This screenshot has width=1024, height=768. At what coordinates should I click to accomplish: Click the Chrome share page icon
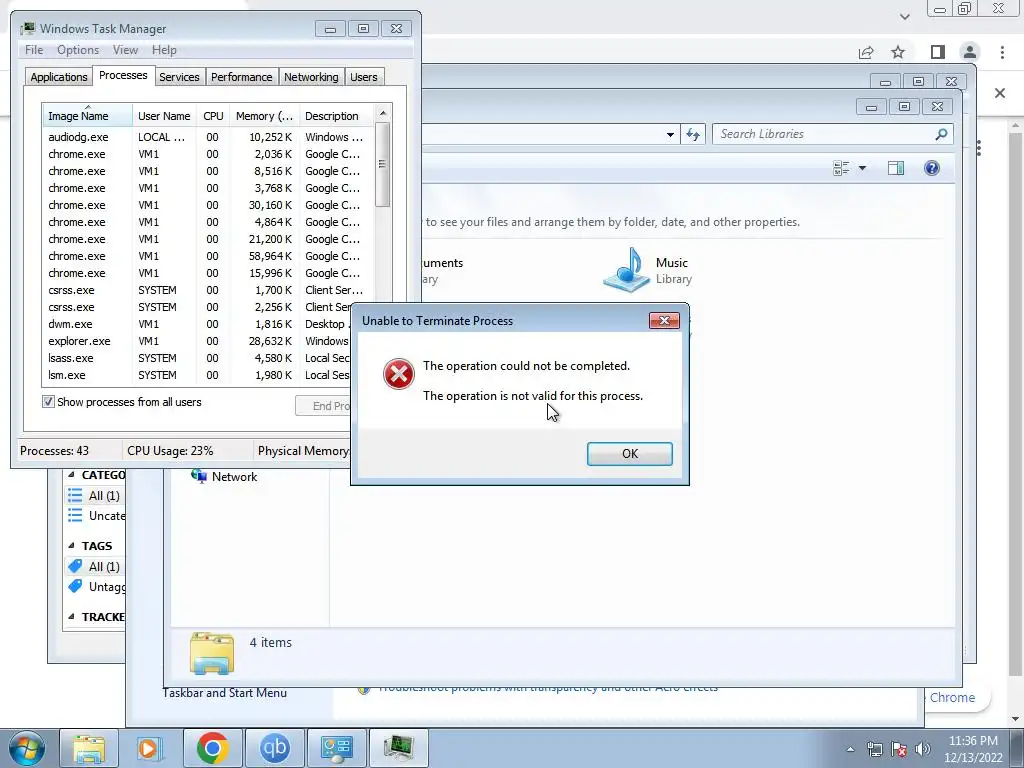point(866,52)
